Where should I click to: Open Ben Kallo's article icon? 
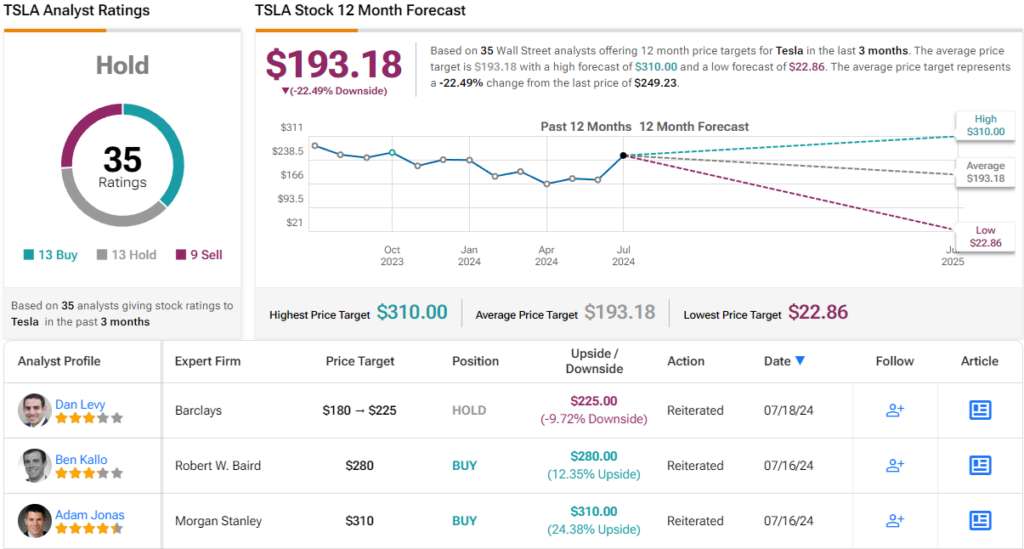[980, 465]
